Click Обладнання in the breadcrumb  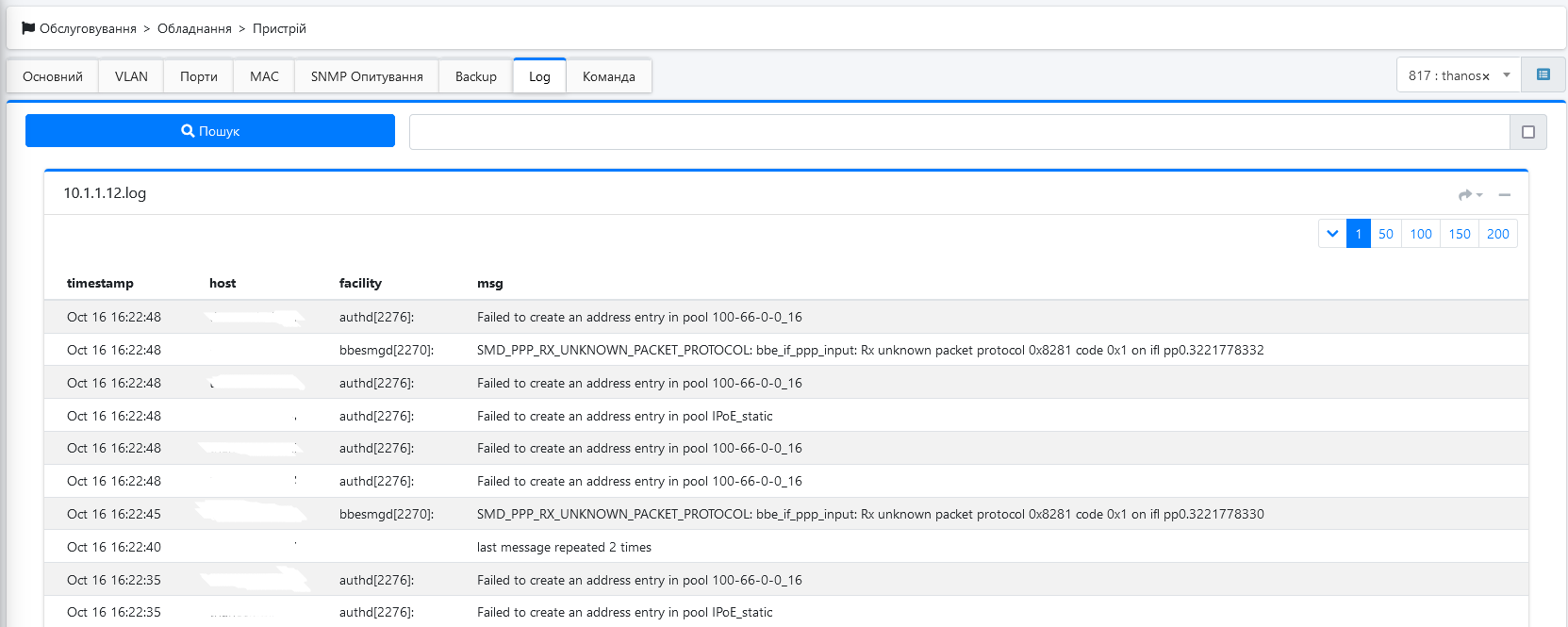point(194,28)
